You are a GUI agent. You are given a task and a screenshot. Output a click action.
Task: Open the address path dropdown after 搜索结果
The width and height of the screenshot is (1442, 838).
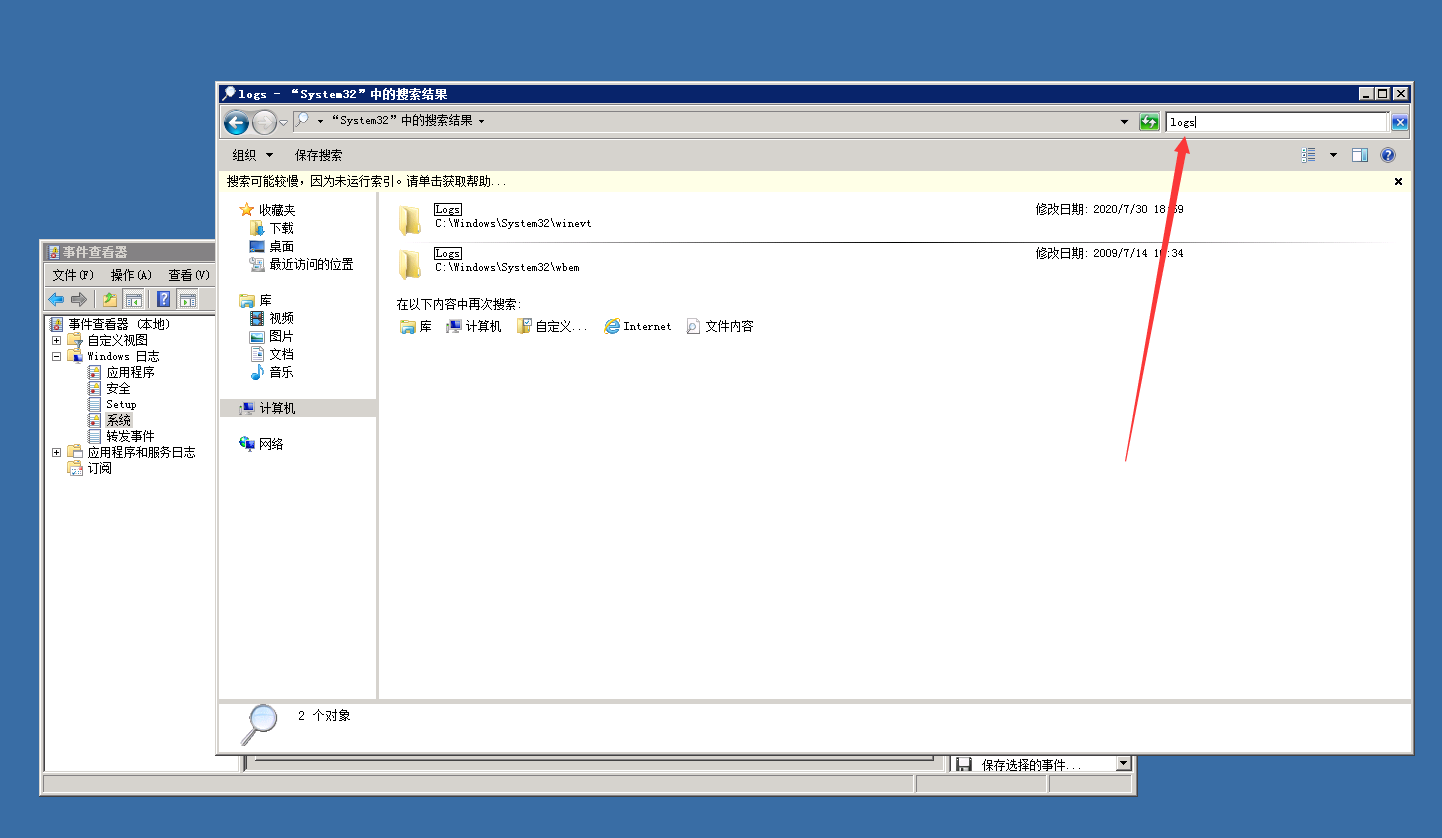481,122
